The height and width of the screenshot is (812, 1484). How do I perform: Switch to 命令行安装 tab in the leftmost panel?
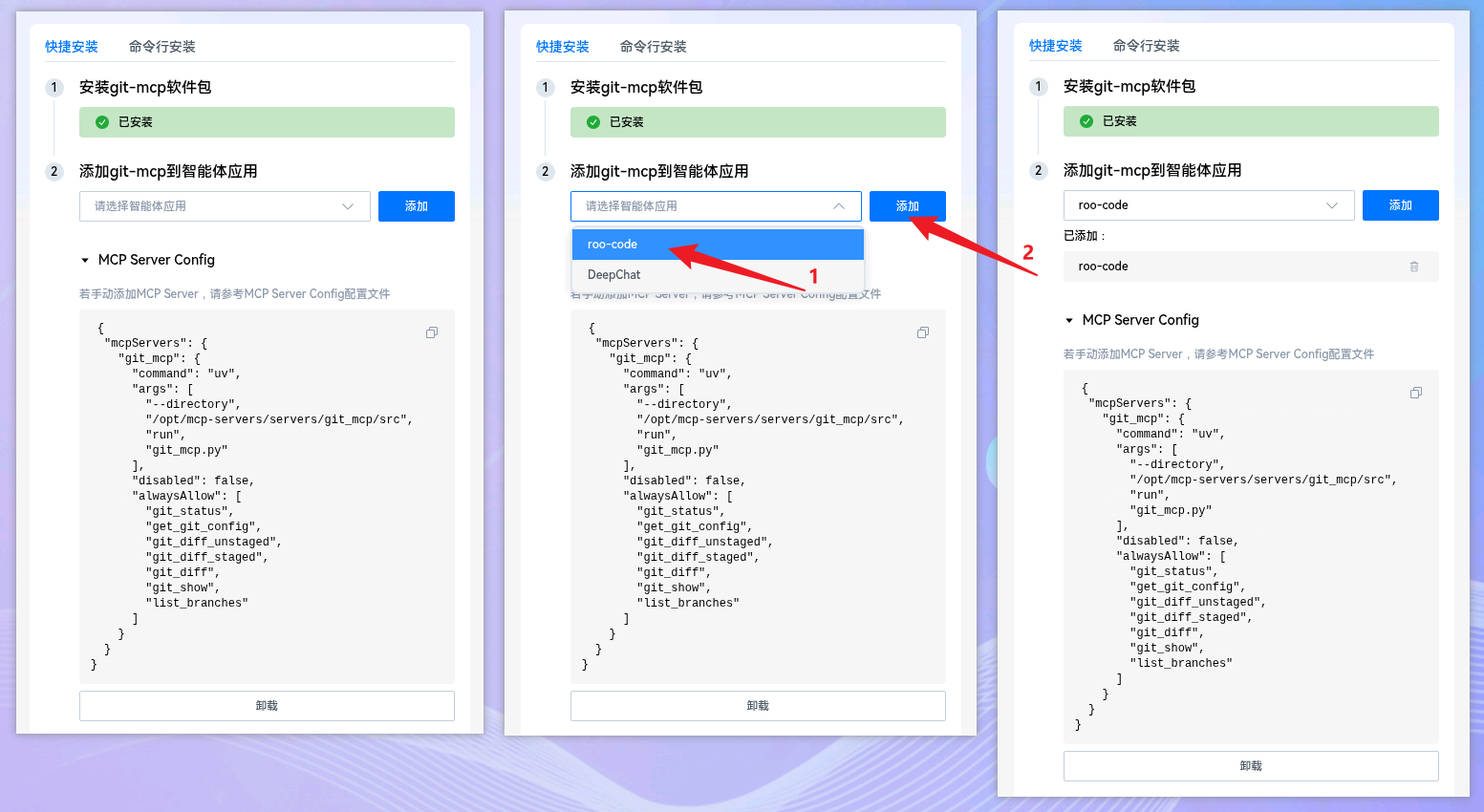click(x=161, y=47)
